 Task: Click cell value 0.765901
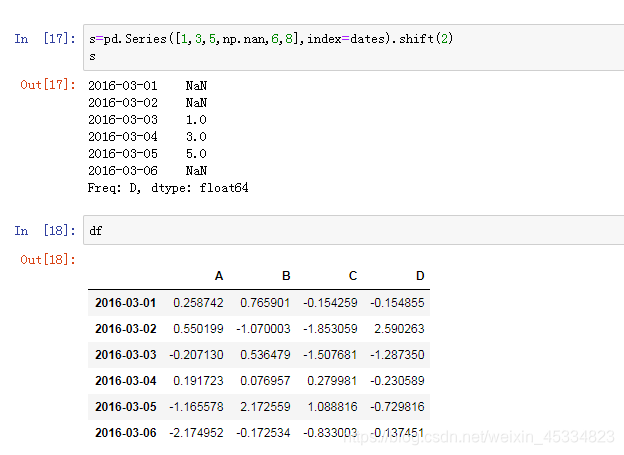coord(265,303)
